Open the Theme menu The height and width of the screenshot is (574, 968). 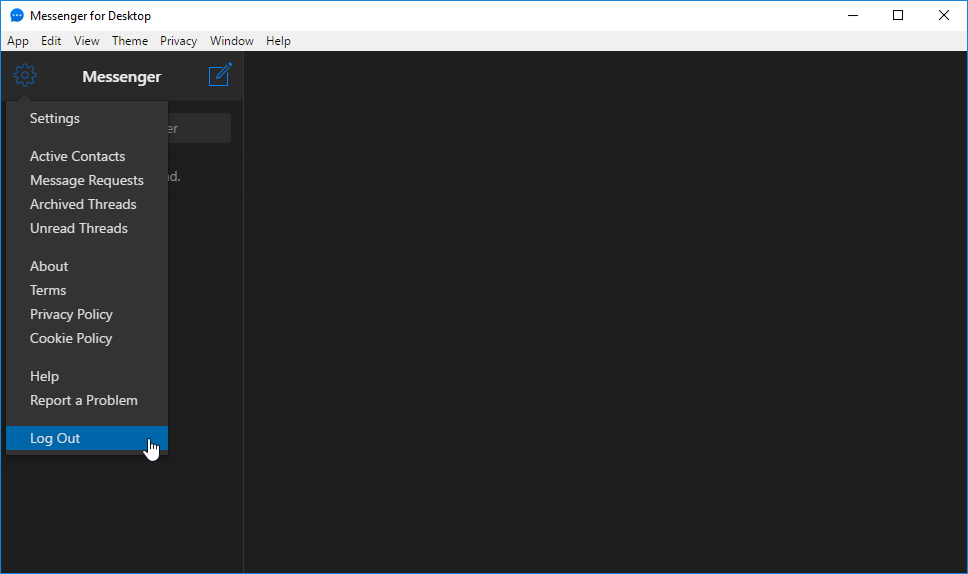pos(130,41)
